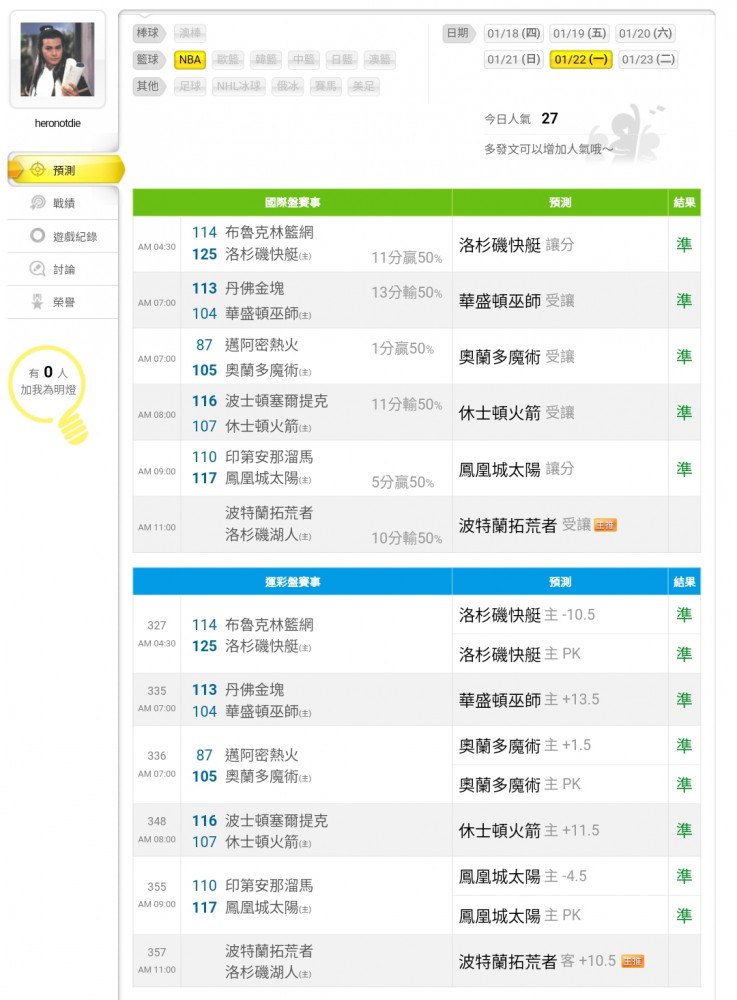Select the 賽馬 league filter
This screenshot has width=737, height=1000.
click(326, 86)
